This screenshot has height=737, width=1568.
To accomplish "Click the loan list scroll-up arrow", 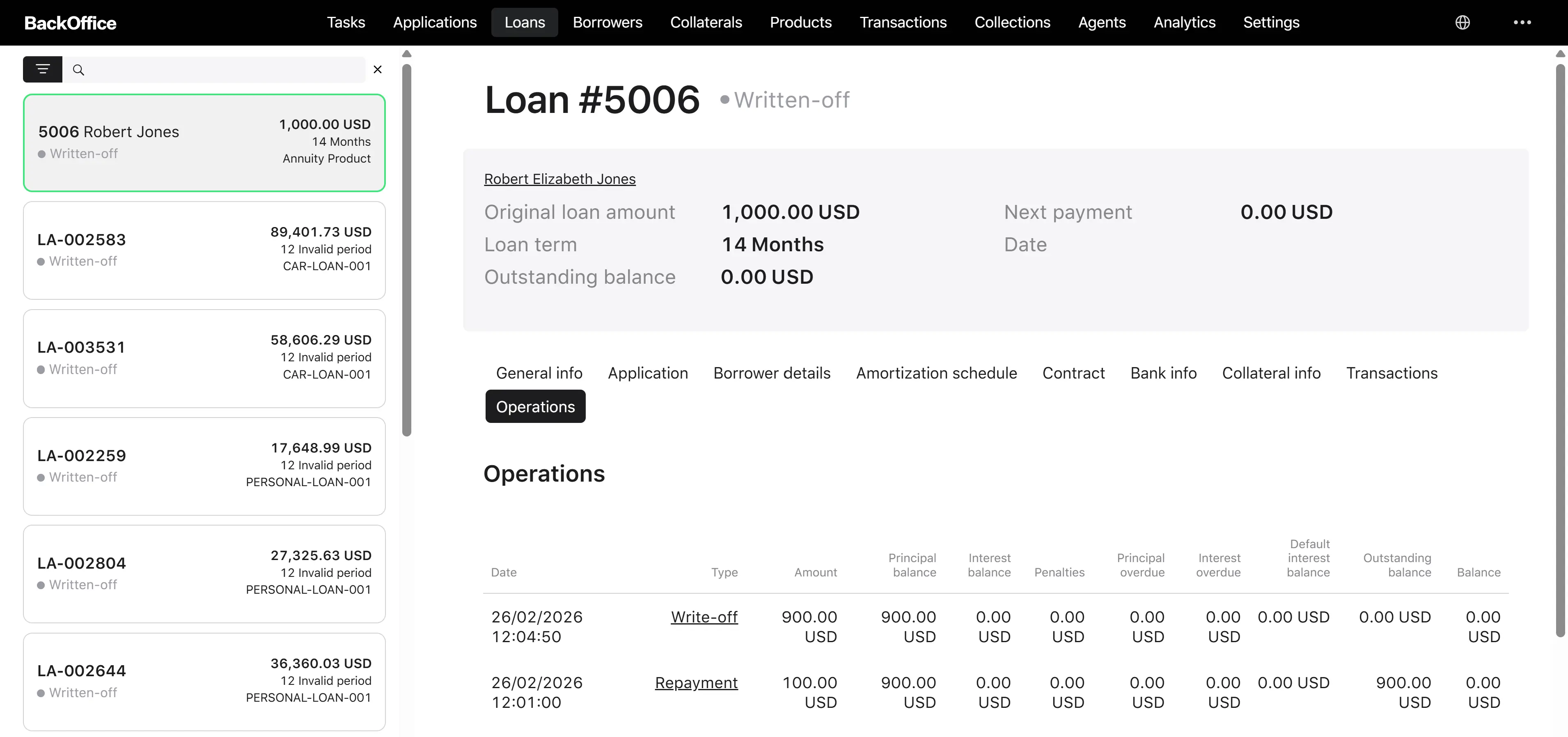I will coord(407,54).
